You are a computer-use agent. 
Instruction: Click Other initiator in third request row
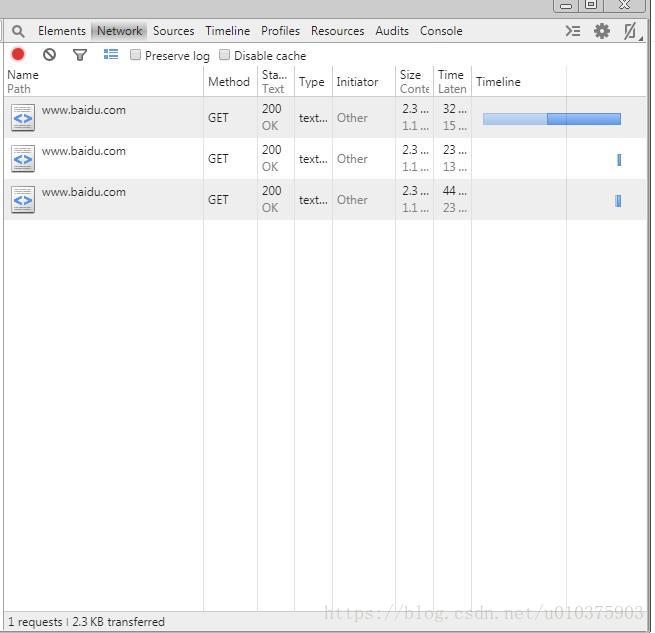[352, 200]
